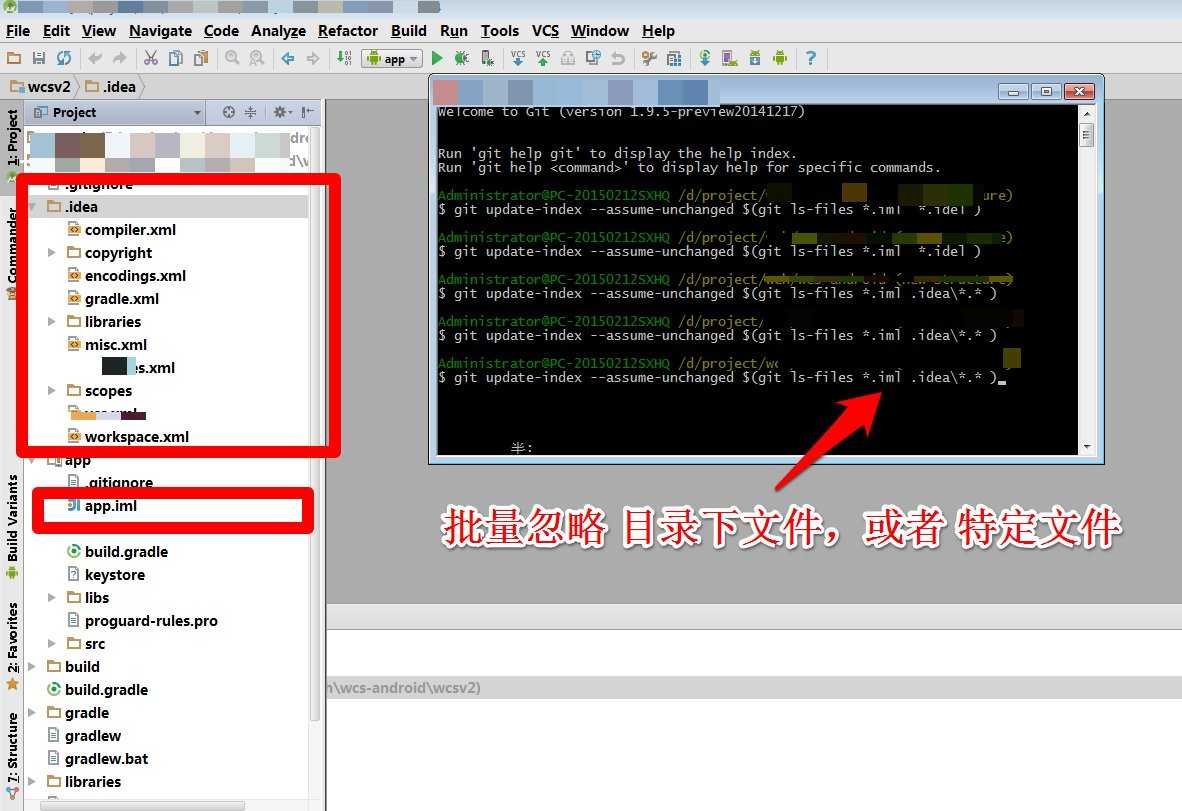
Task: Click the VCS Update Project icon
Action: pyautogui.click(x=518, y=58)
